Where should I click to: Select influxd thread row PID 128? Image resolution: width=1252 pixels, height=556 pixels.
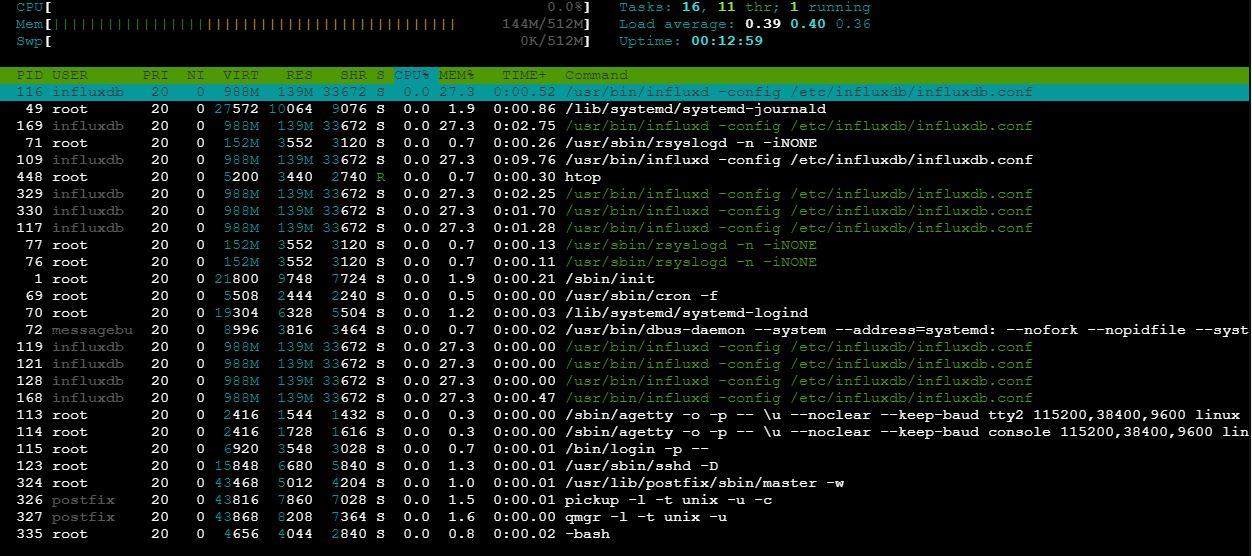point(625,381)
